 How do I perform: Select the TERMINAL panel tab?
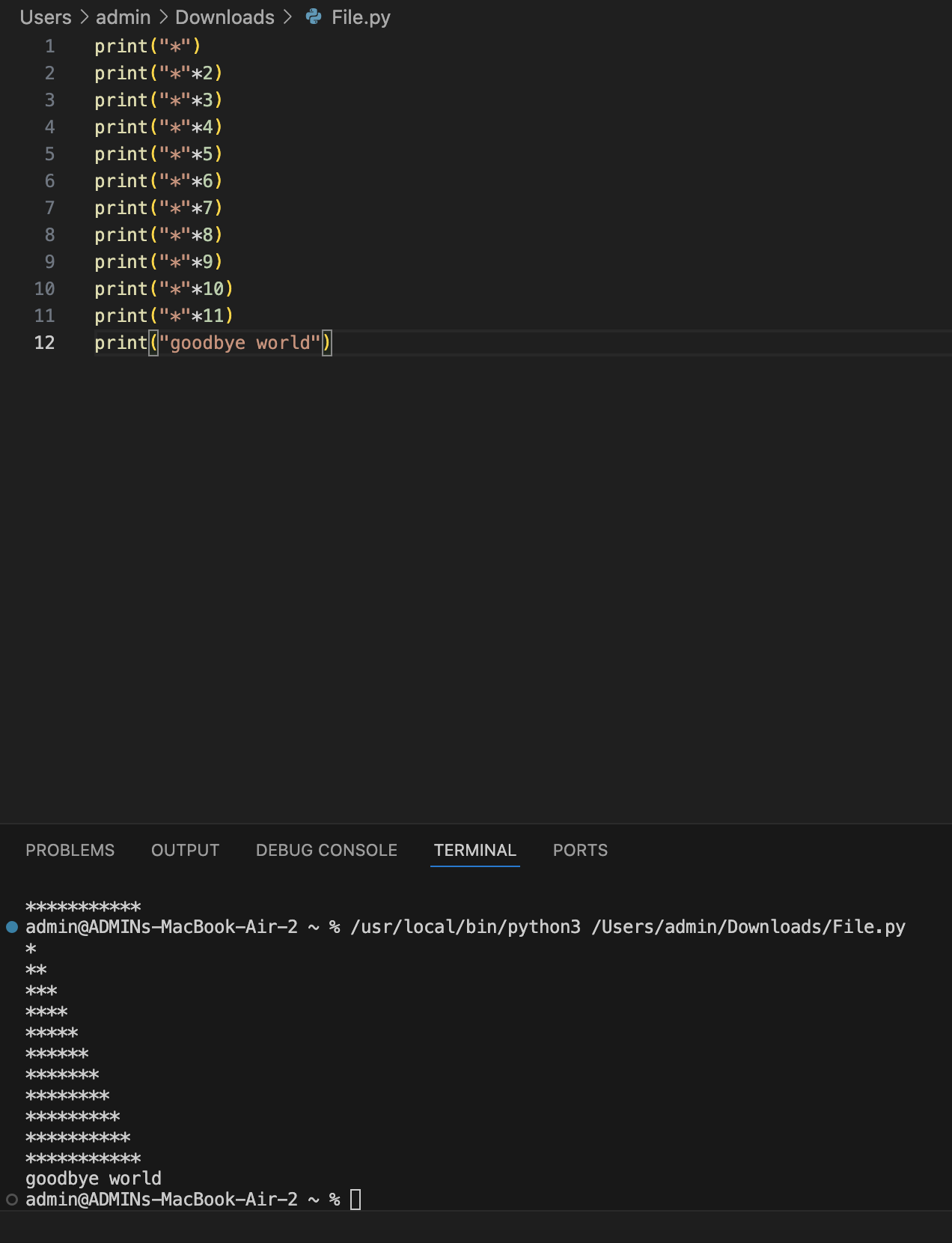tap(475, 850)
